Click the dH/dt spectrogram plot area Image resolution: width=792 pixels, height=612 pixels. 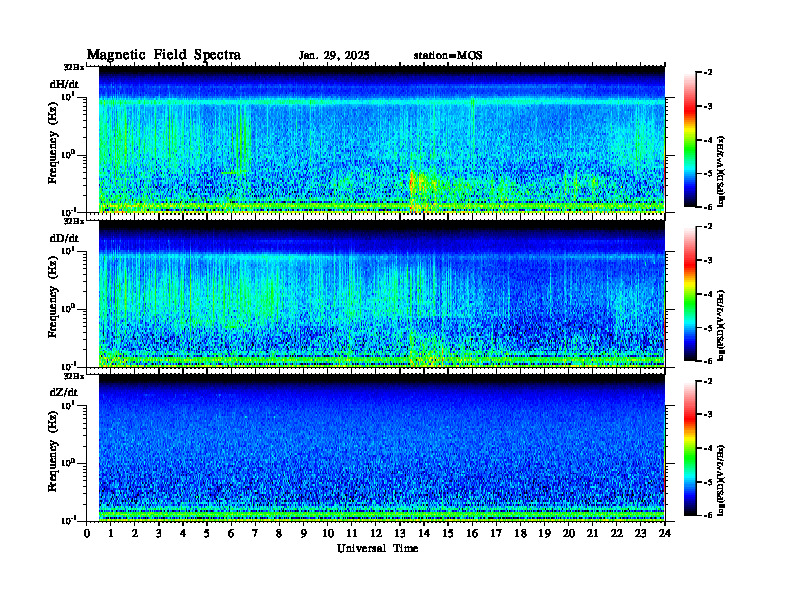381,139
